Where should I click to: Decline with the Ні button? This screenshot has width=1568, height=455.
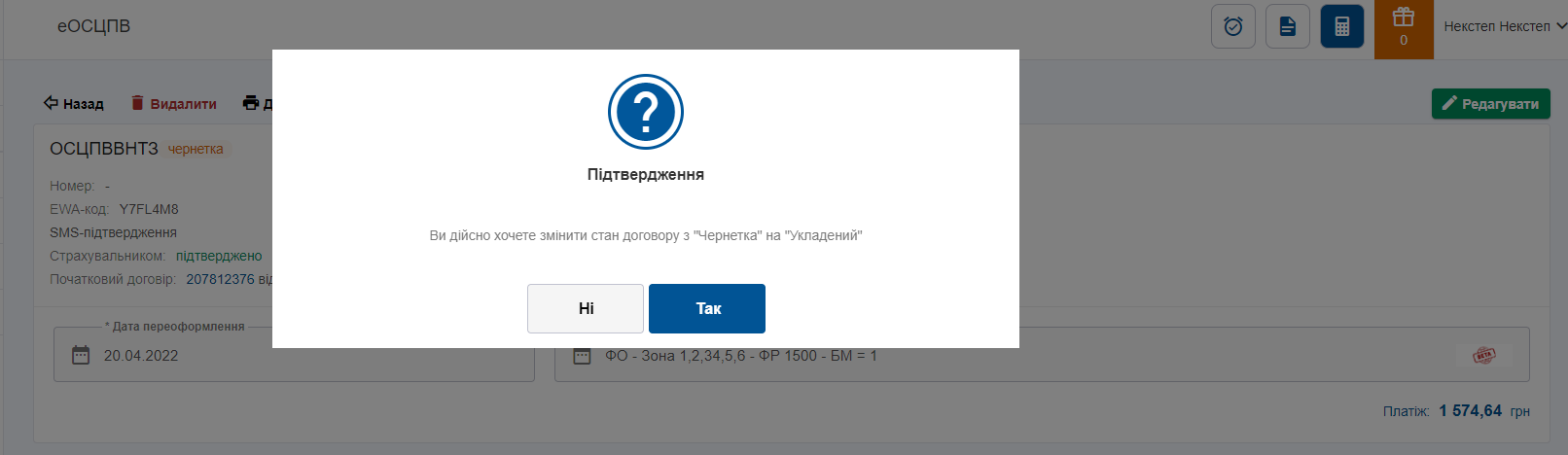pos(586,308)
